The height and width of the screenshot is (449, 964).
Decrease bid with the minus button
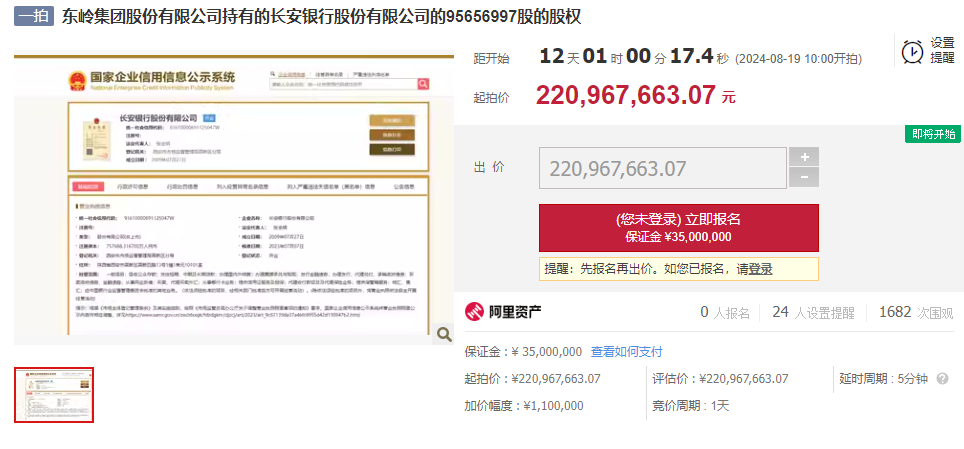pos(803,178)
